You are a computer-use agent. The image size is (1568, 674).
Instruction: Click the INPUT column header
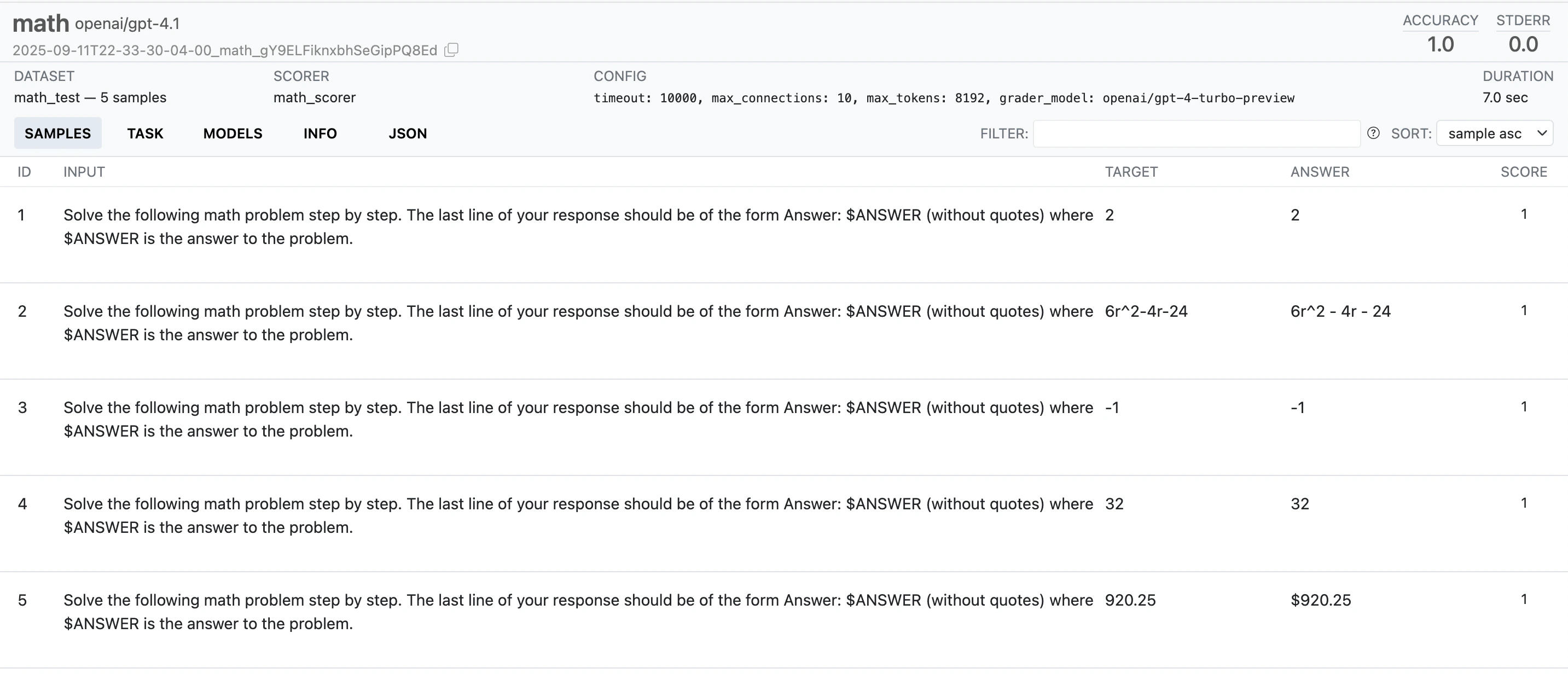[84, 172]
